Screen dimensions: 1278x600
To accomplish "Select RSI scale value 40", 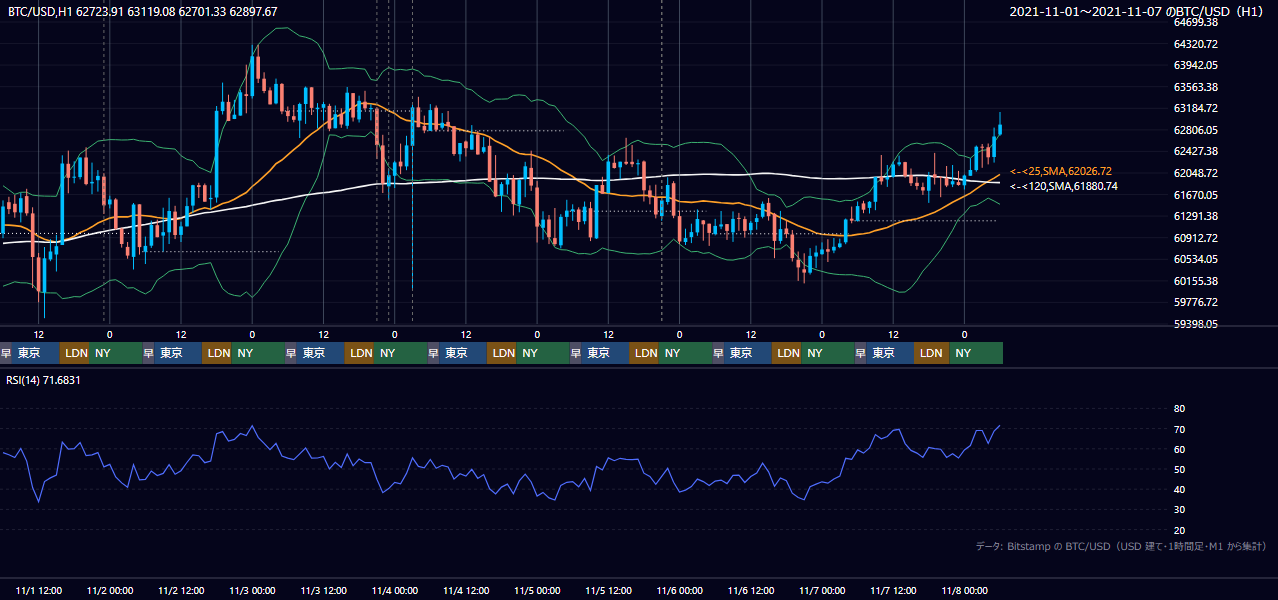I will coord(1179,490).
